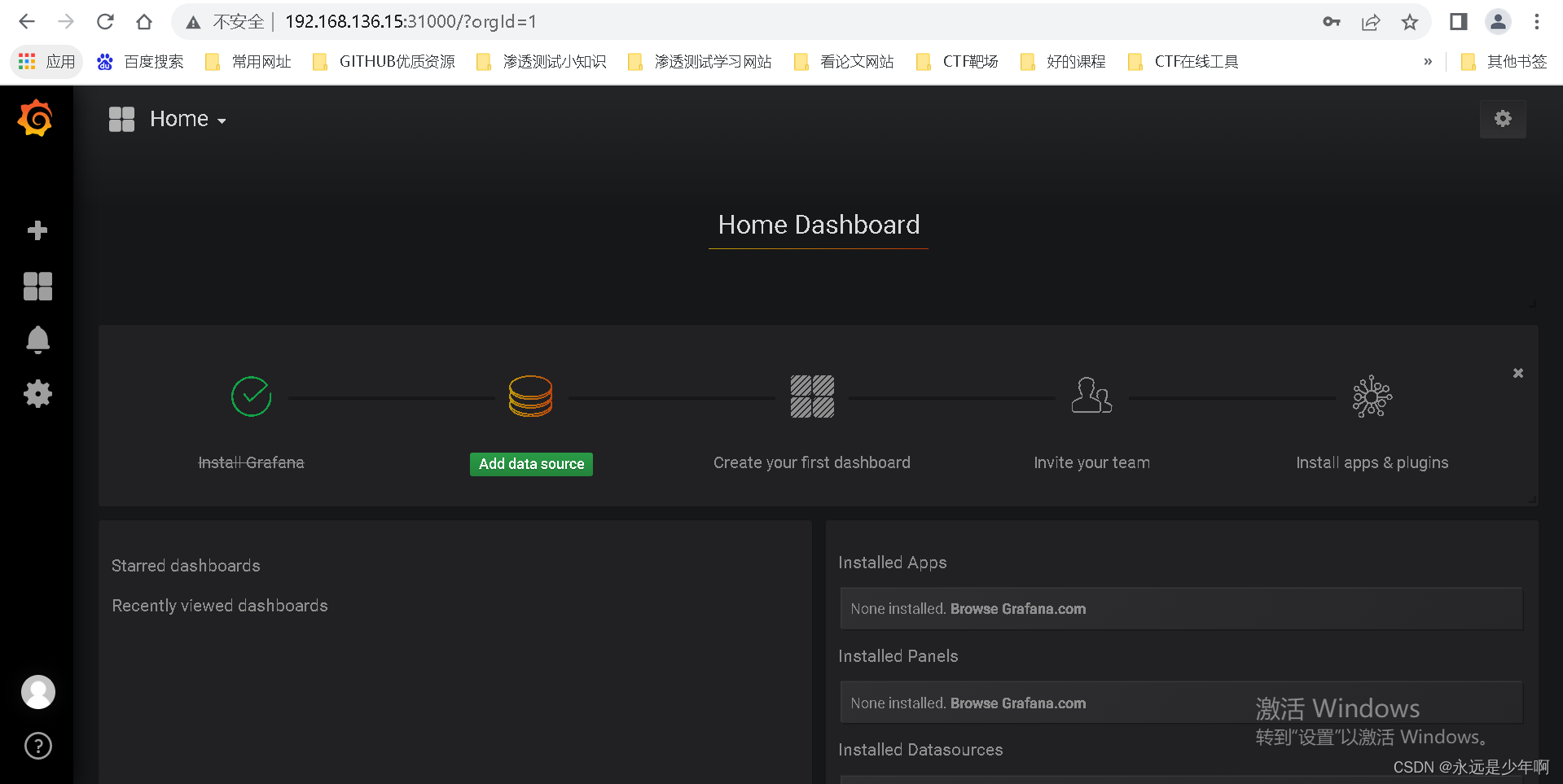This screenshot has width=1563, height=784.
Task: Open the 应用 apps shortcut
Action: pos(46,62)
